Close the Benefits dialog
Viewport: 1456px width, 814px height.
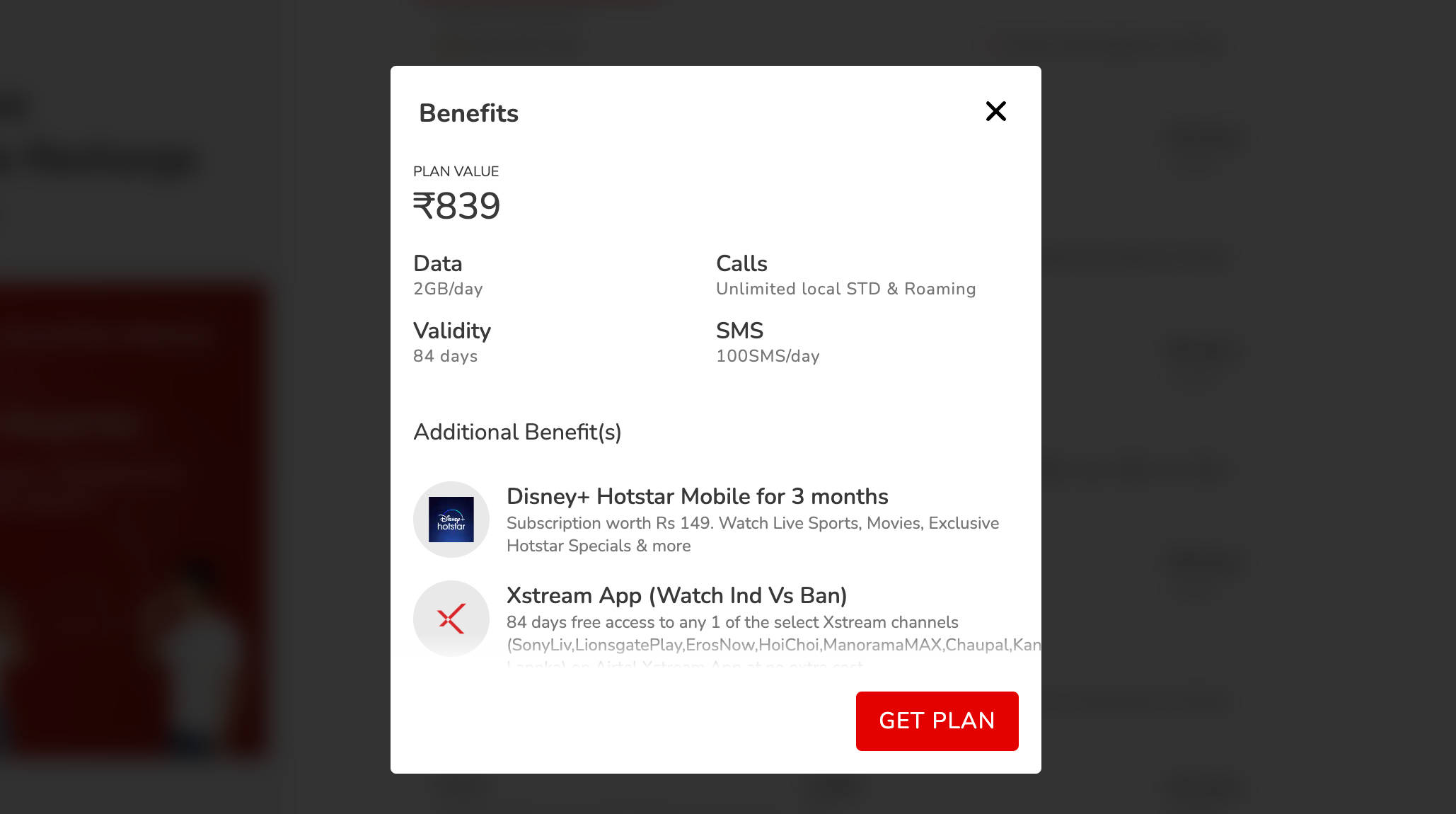pyautogui.click(x=995, y=111)
